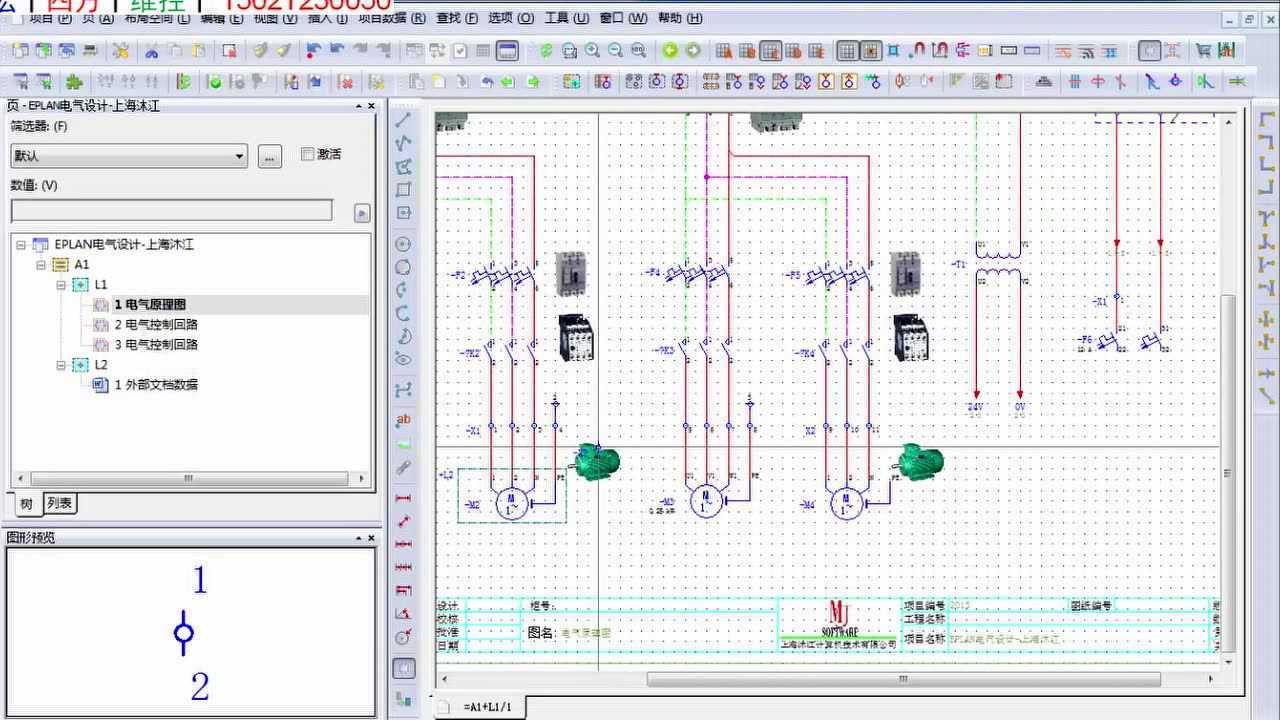Open the 默认 filter dropdown
Image resolution: width=1280 pixels, height=720 pixels.
pos(239,156)
